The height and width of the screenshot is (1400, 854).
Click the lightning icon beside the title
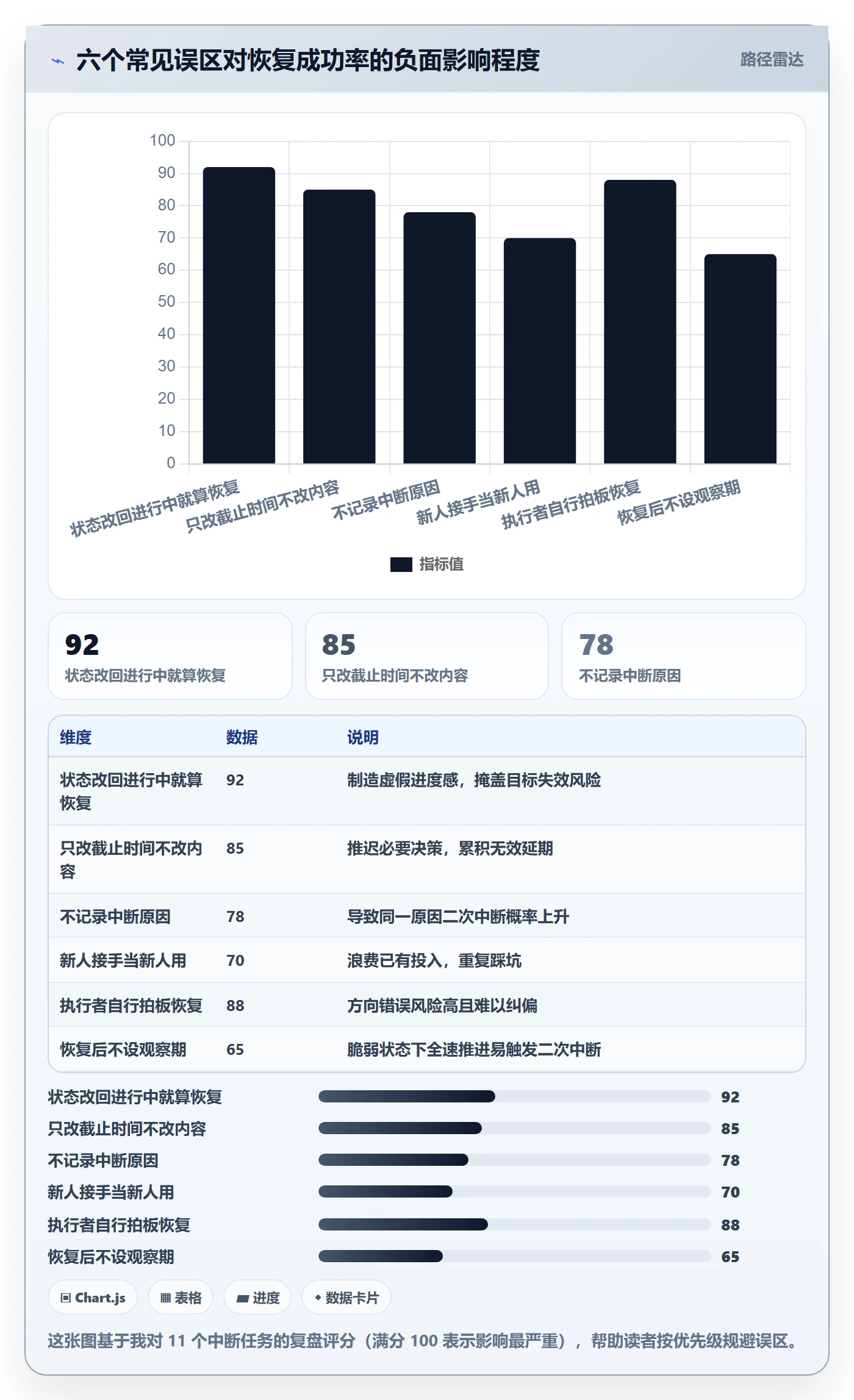(58, 61)
